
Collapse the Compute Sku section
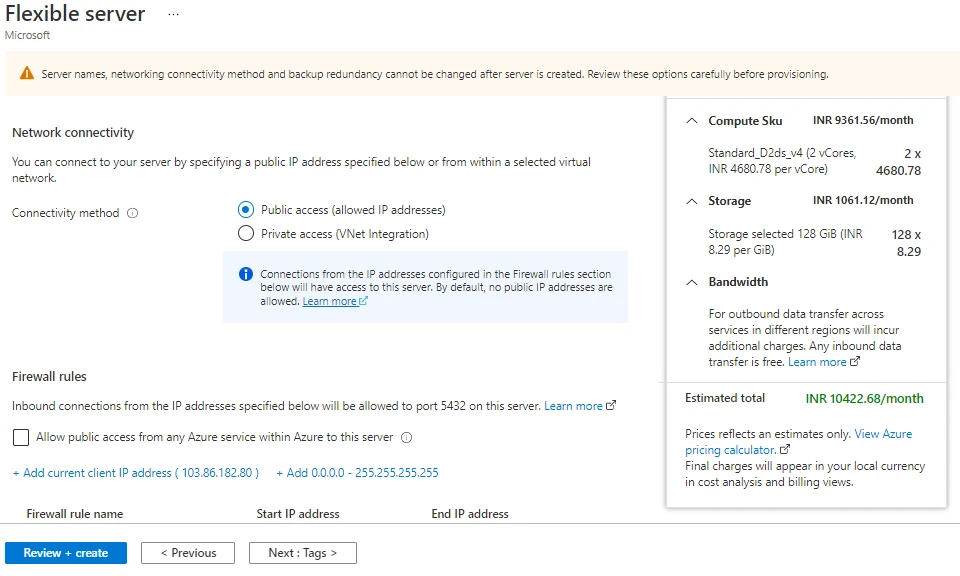coord(692,120)
